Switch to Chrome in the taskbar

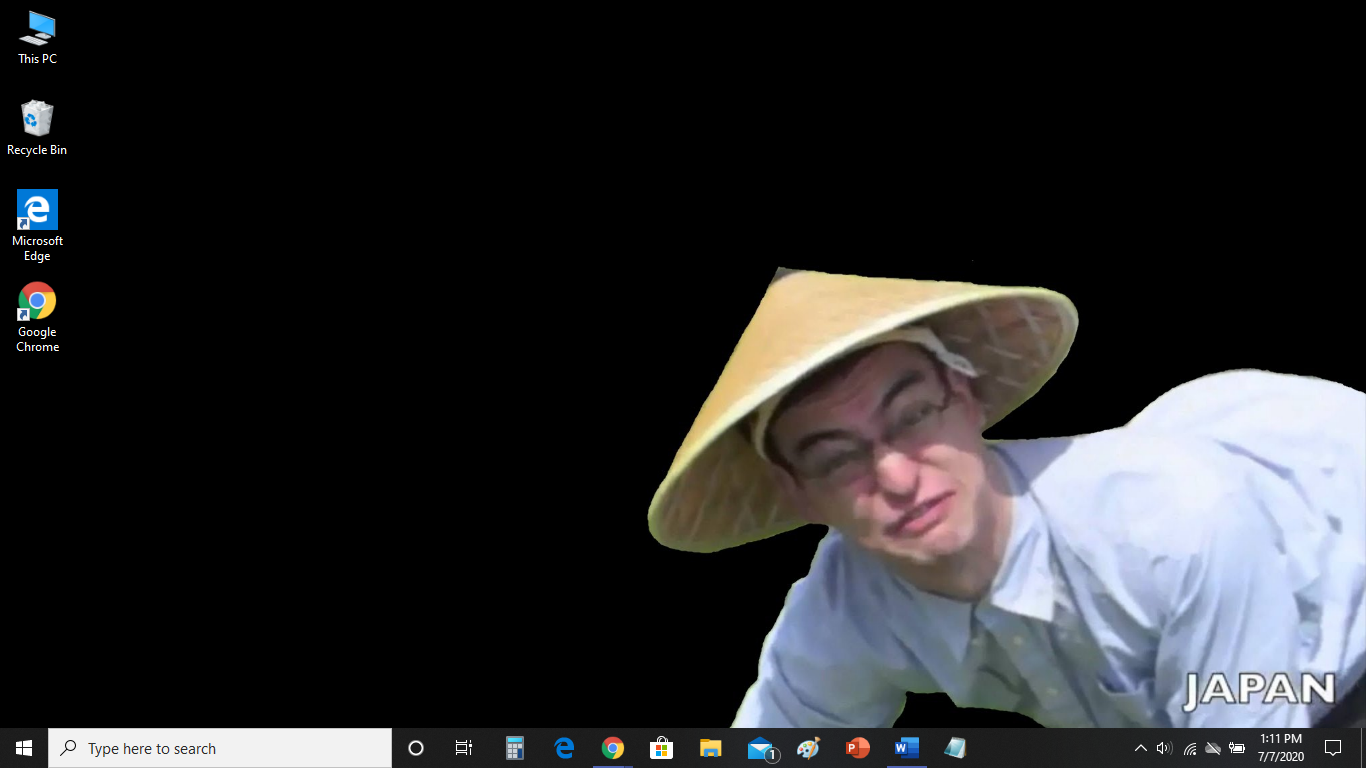pos(613,748)
